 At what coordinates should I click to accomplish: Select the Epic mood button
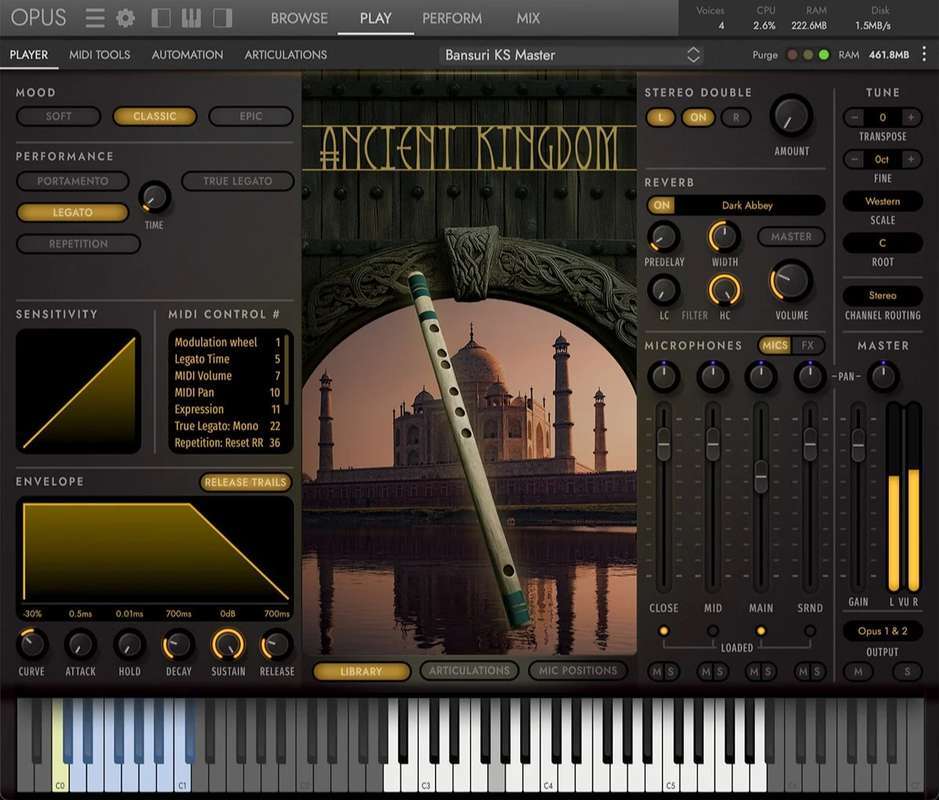(250, 116)
